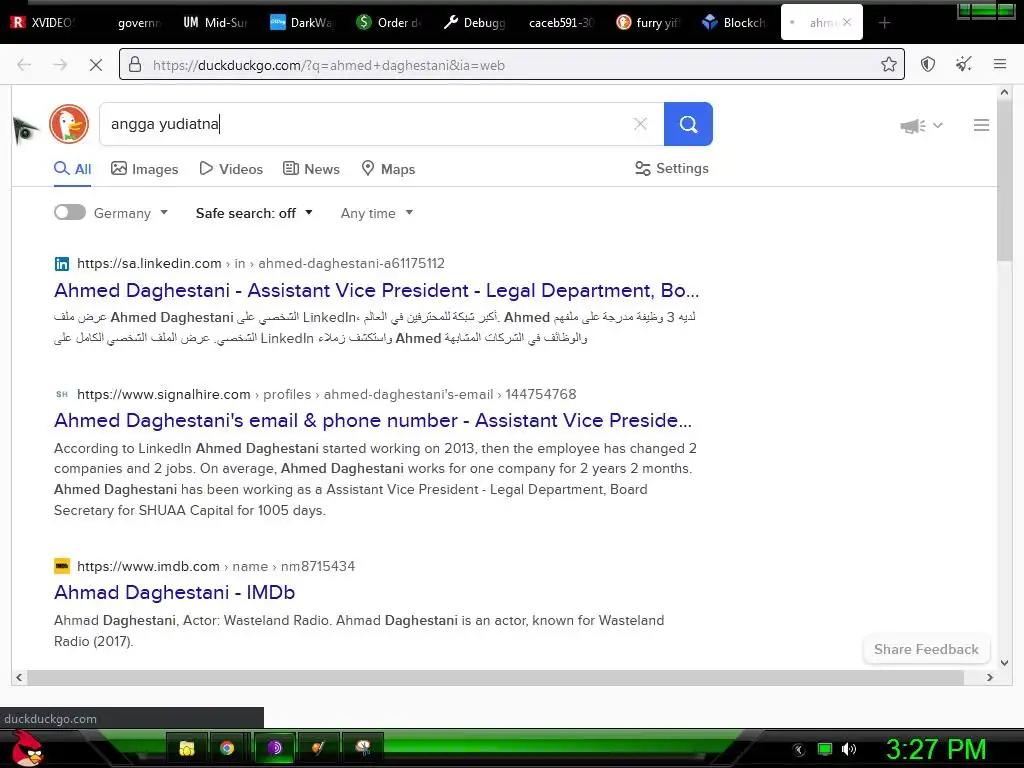This screenshot has width=1024, height=768.
Task: Click the scrollbar down arrow
Action: [1004, 662]
